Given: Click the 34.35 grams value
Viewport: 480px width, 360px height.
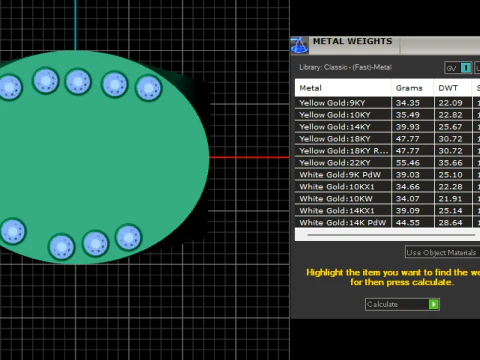Looking at the screenshot, I should click(x=408, y=103).
